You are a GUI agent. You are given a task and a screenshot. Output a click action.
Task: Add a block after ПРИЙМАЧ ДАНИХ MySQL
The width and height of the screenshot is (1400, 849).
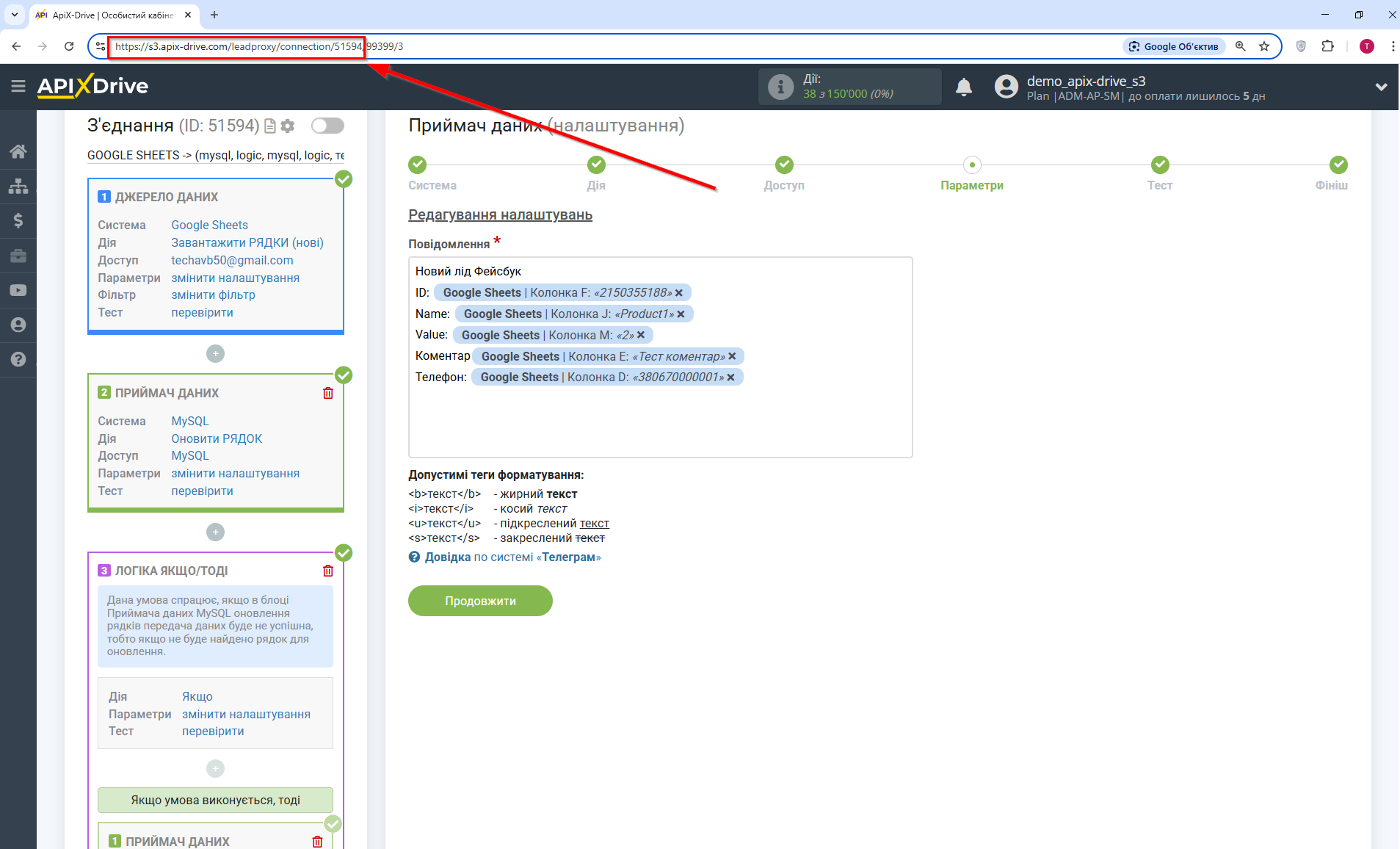[x=215, y=532]
